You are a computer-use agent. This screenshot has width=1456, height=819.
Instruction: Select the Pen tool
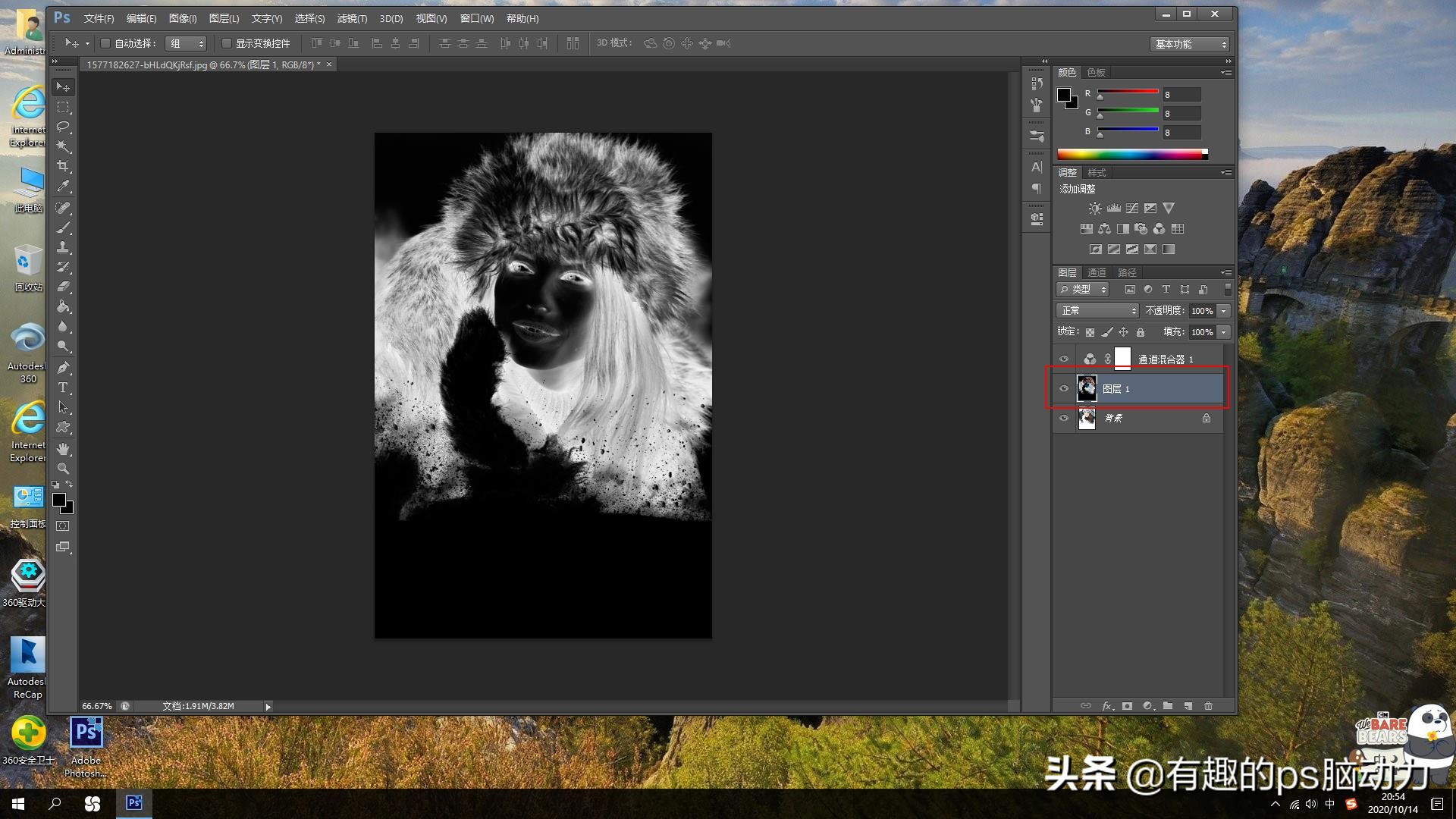tap(63, 368)
